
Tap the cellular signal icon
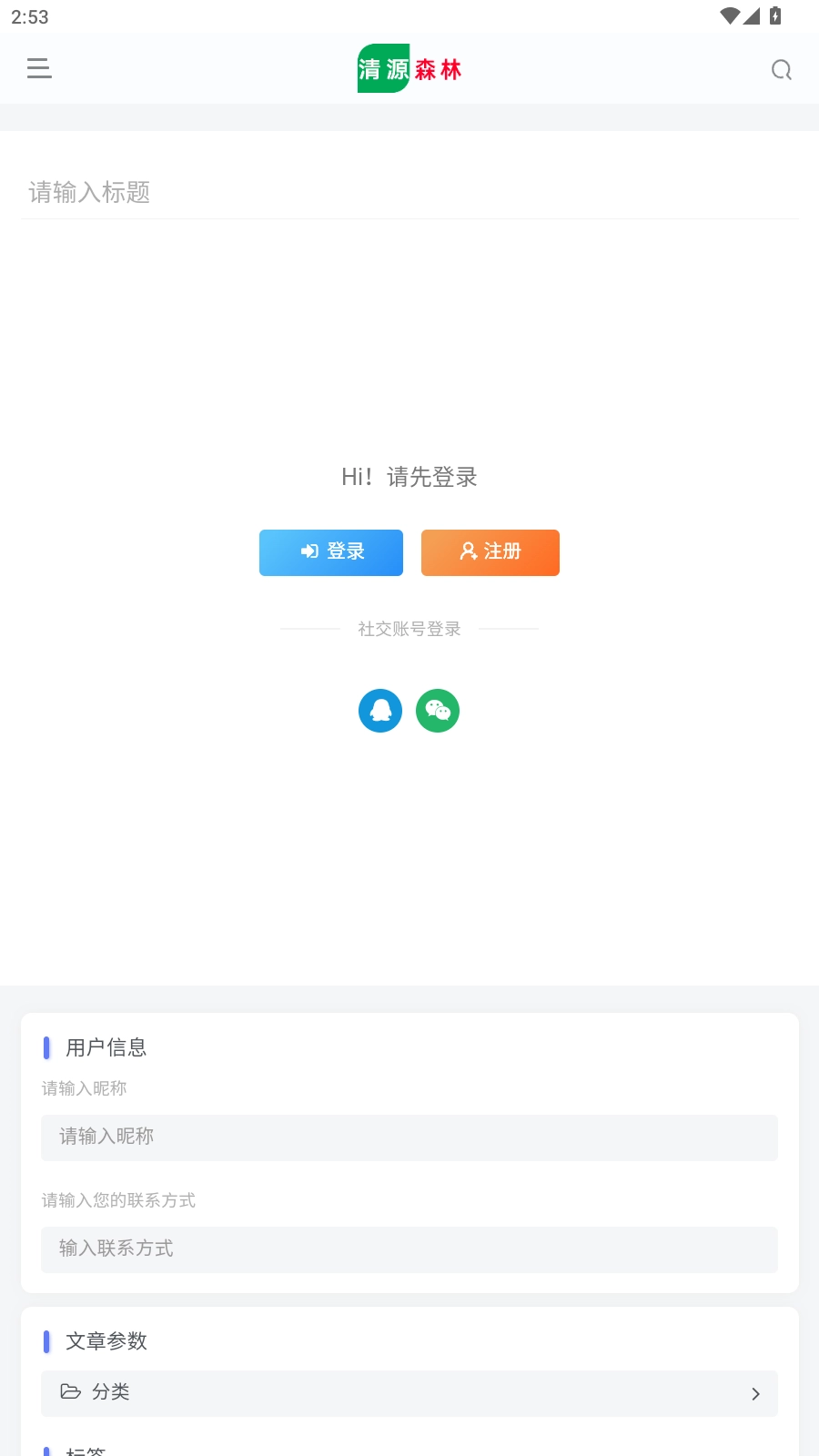(x=752, y=15)
